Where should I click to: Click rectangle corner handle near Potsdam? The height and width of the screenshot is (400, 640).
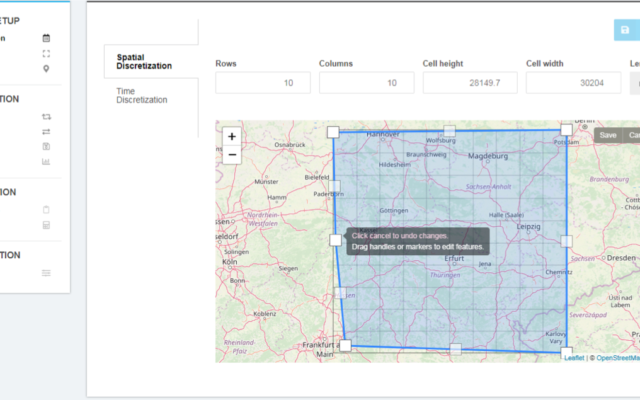(566, 130)
